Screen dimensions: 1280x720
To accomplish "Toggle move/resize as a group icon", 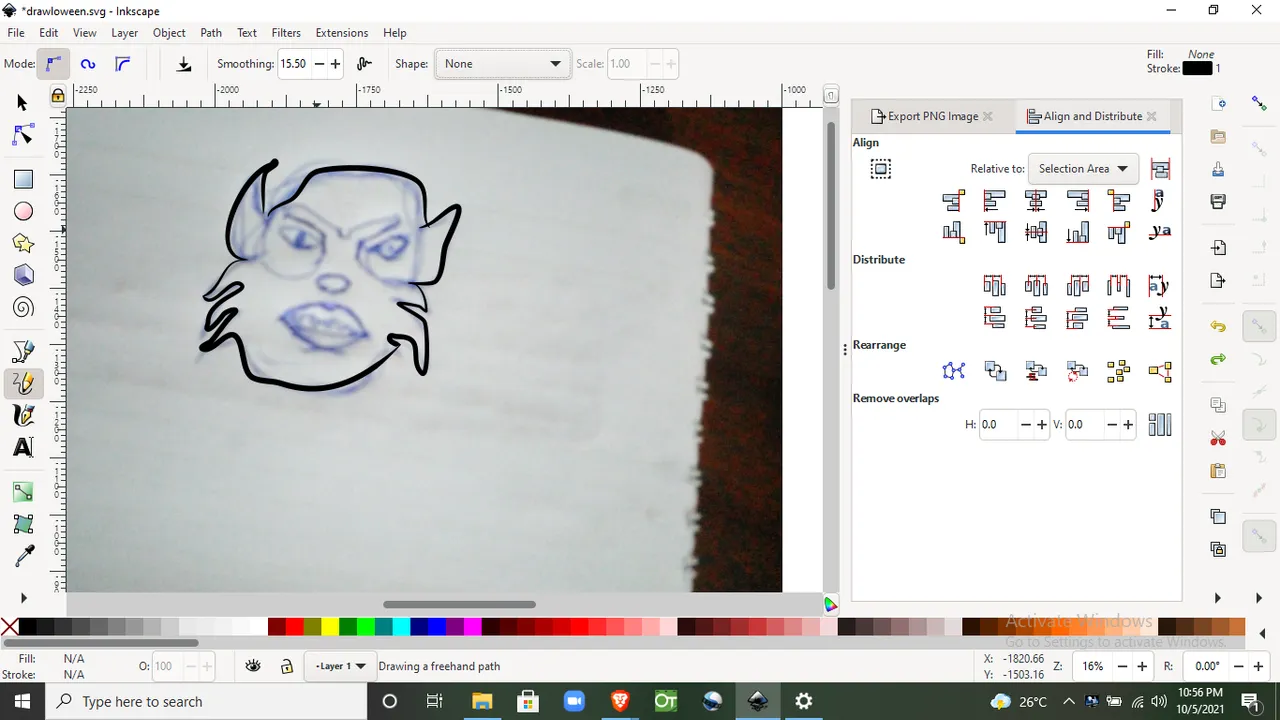I will coord(880,169).
